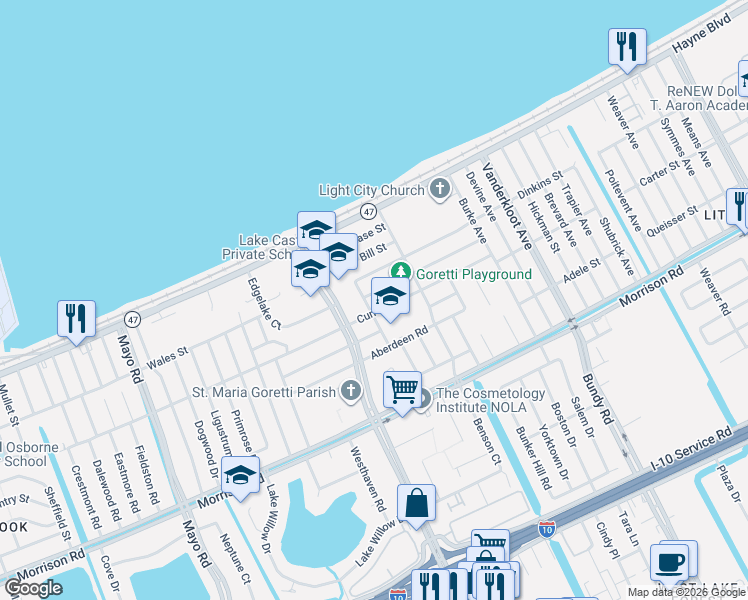Select the St. Maria Goretti Parish church icon
Screen dimensions: 748x600
(351, 391)
